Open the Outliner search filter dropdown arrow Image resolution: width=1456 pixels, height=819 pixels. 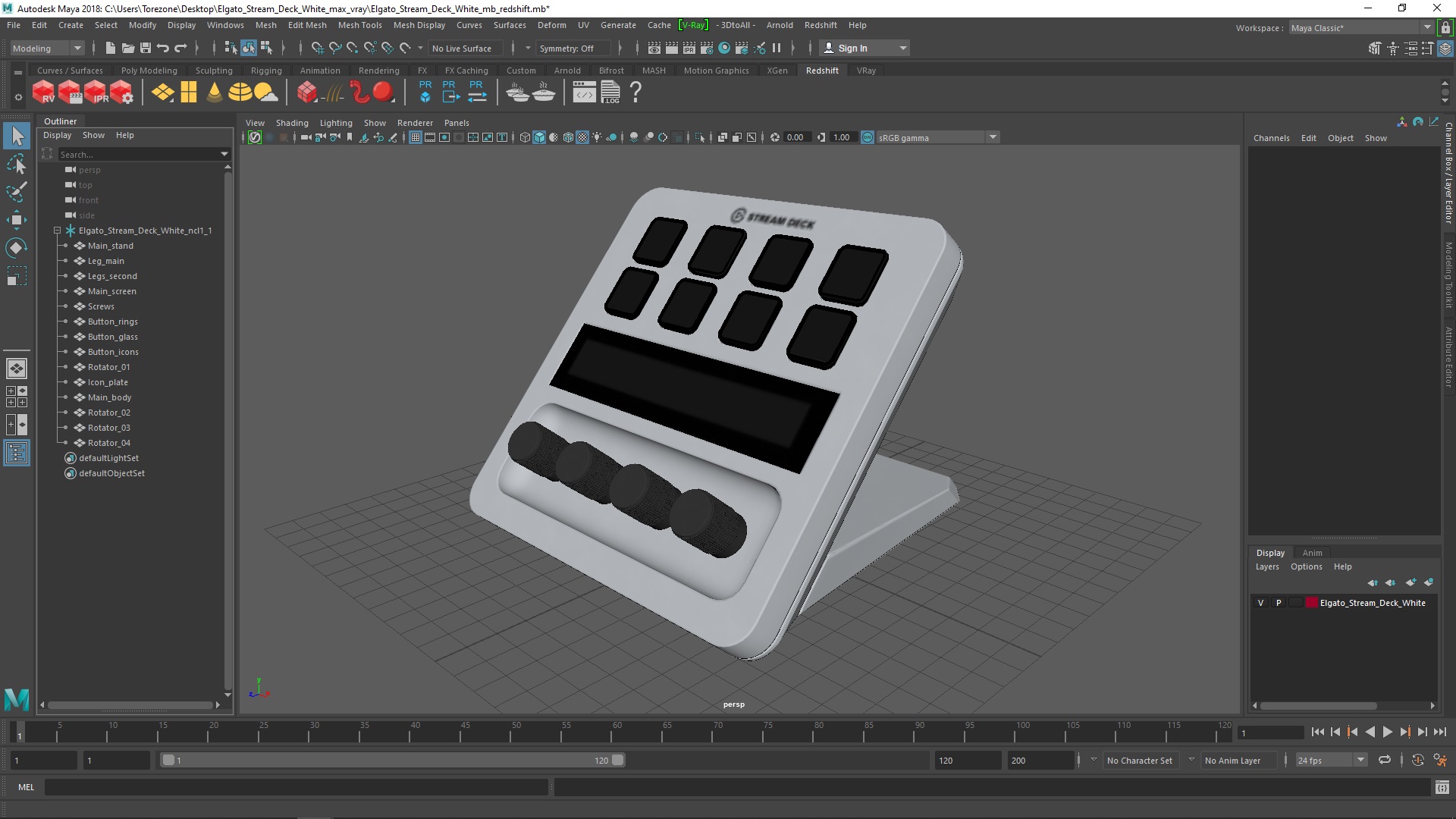coord(224,155)
